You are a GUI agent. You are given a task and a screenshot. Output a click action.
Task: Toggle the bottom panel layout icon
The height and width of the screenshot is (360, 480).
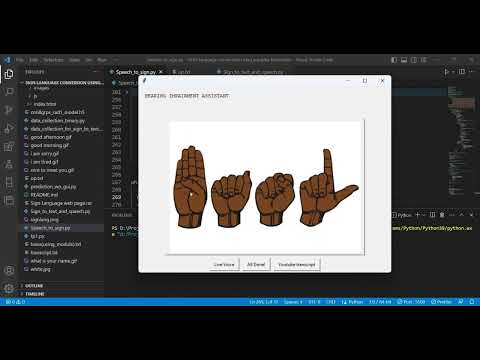coord(404,60)
